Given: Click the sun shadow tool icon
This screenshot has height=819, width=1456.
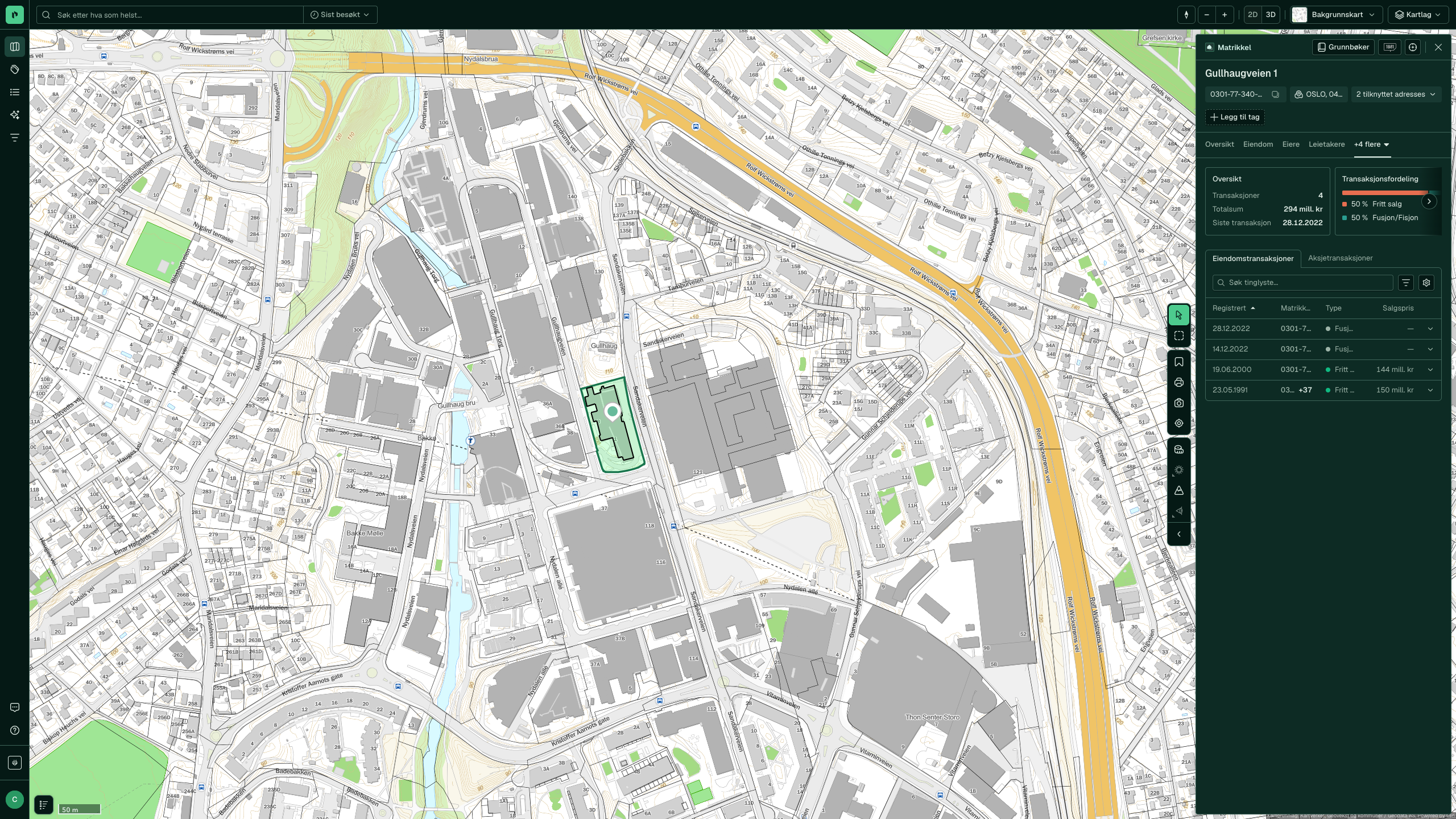Looking at the screenshot, I should (x=1179, y=470).
